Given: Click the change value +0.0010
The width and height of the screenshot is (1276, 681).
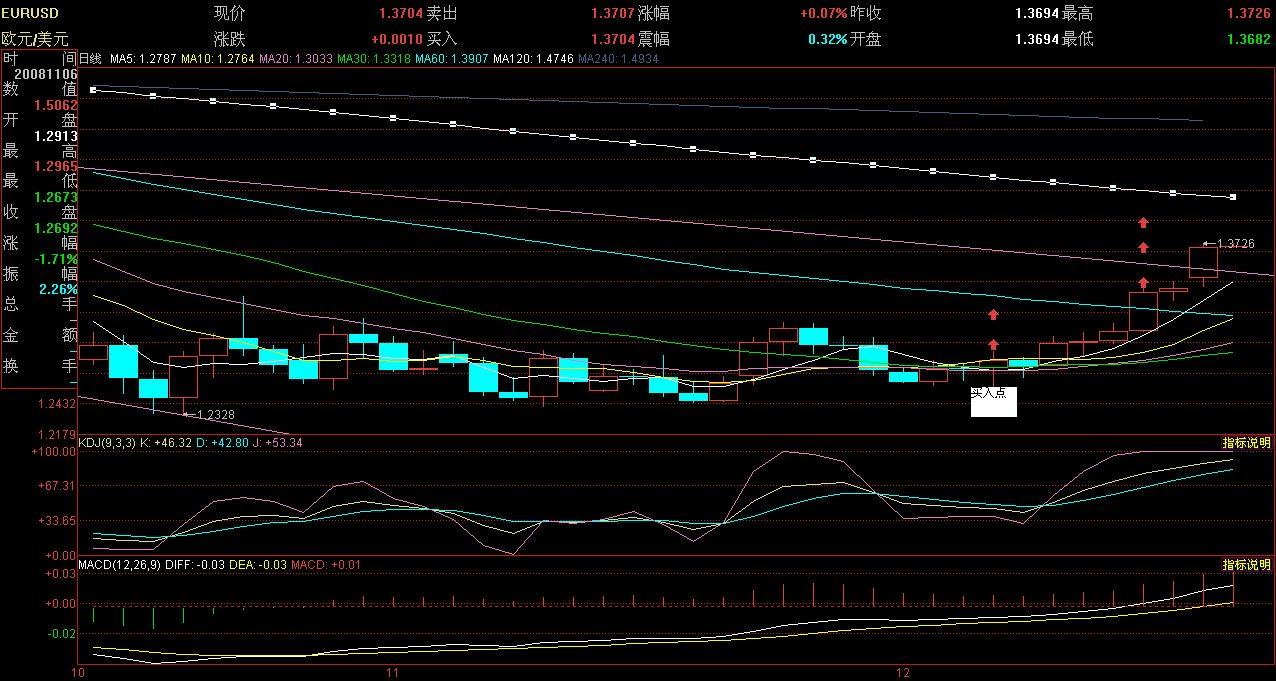Looking at the screenshot, I should (x=397, y=39).
